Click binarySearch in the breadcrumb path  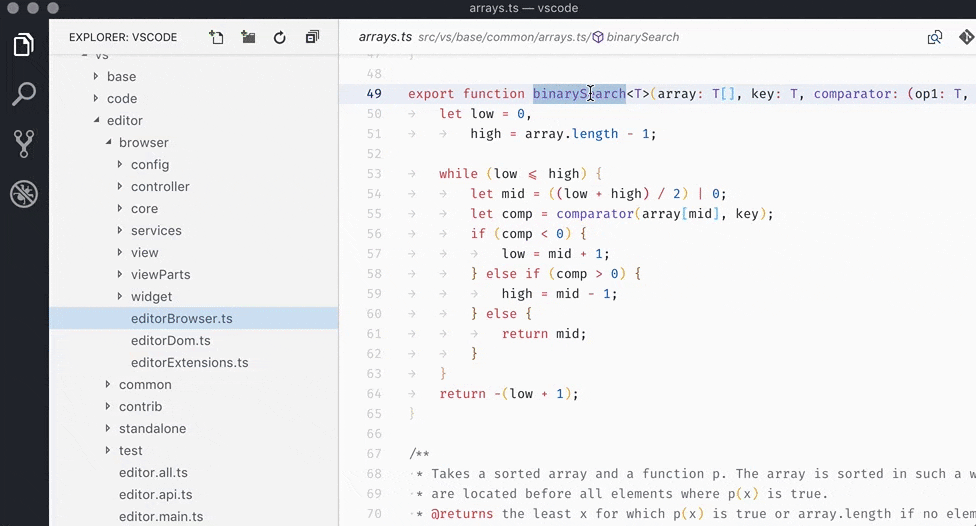[642, 37]
